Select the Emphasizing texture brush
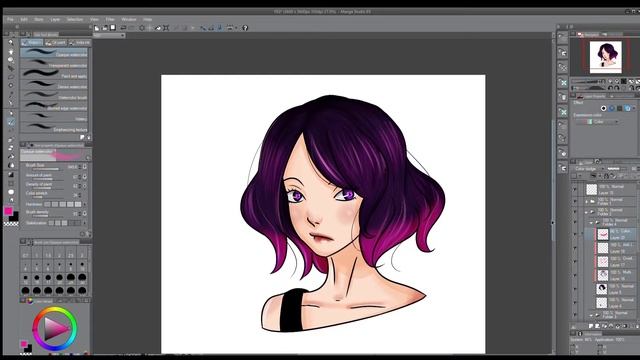The width and height of the screenshot is (640, 360). (x=54, y=128)
